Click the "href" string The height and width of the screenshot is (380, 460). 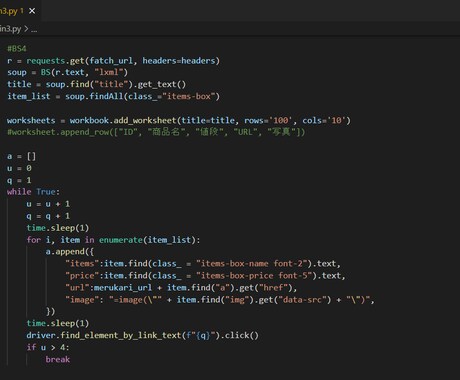click(273, 288)
